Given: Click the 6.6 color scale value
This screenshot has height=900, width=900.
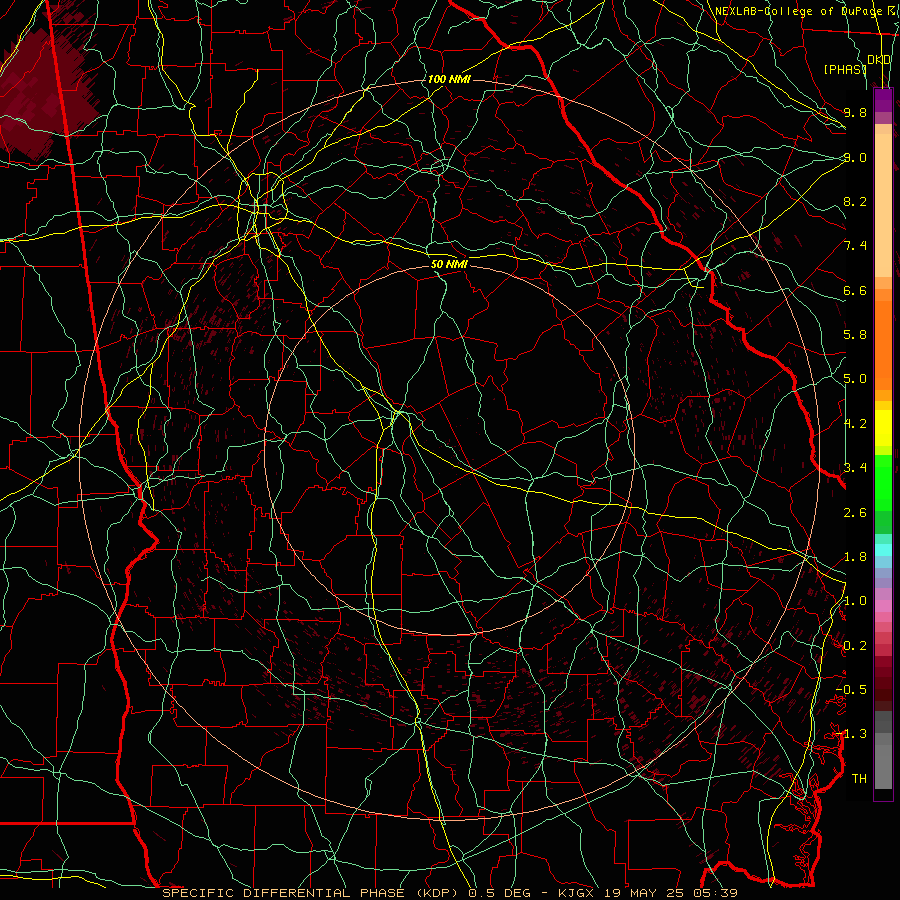Looking at the screenshot, I should tap(855, 290).
